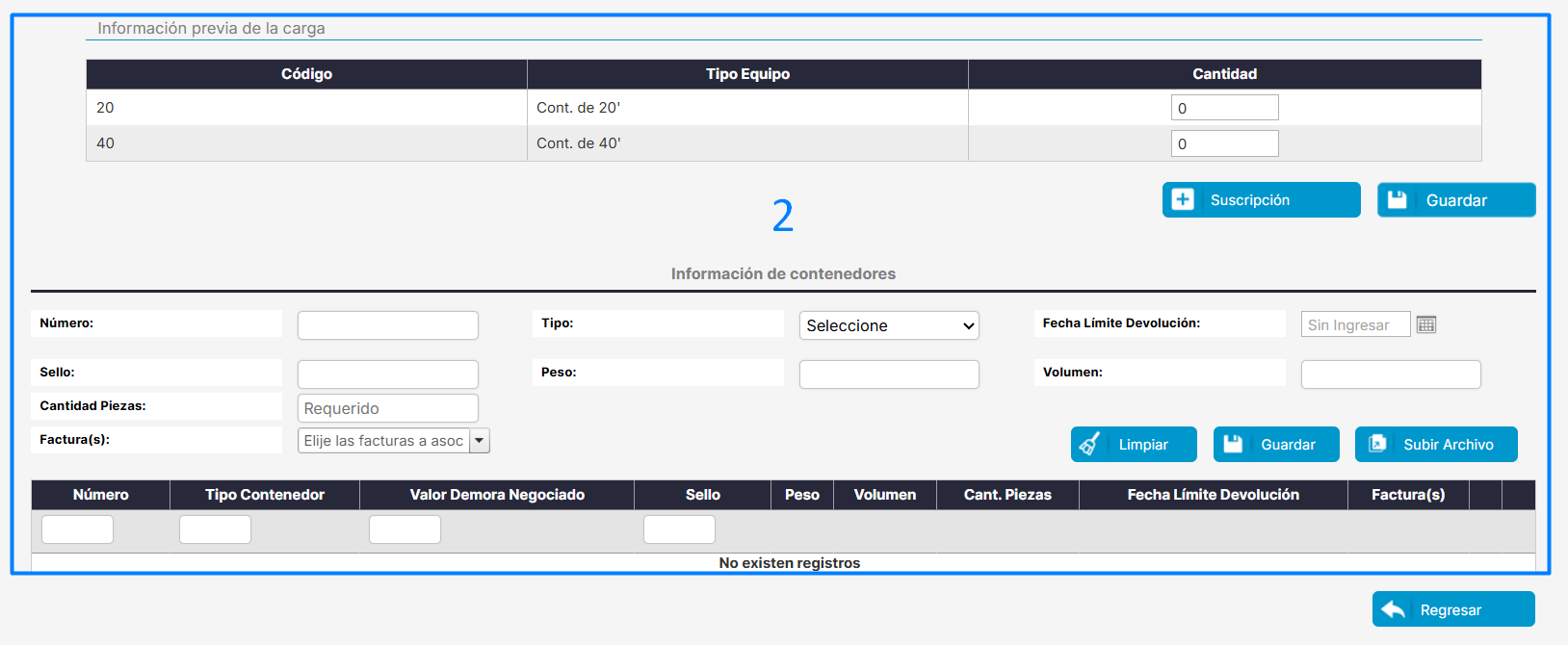Sort by the Tipo Contenedor column header
This screenshot has height=645, width=1568.
coord(264,495)
